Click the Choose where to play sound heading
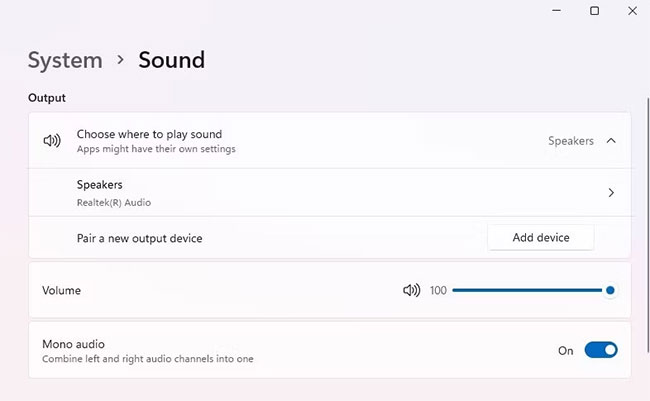 [149, 134]
